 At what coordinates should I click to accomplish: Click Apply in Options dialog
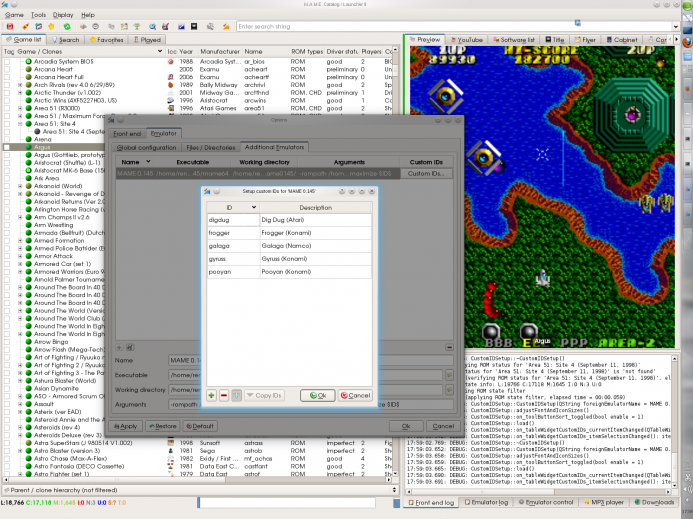(x=126, y=426)
